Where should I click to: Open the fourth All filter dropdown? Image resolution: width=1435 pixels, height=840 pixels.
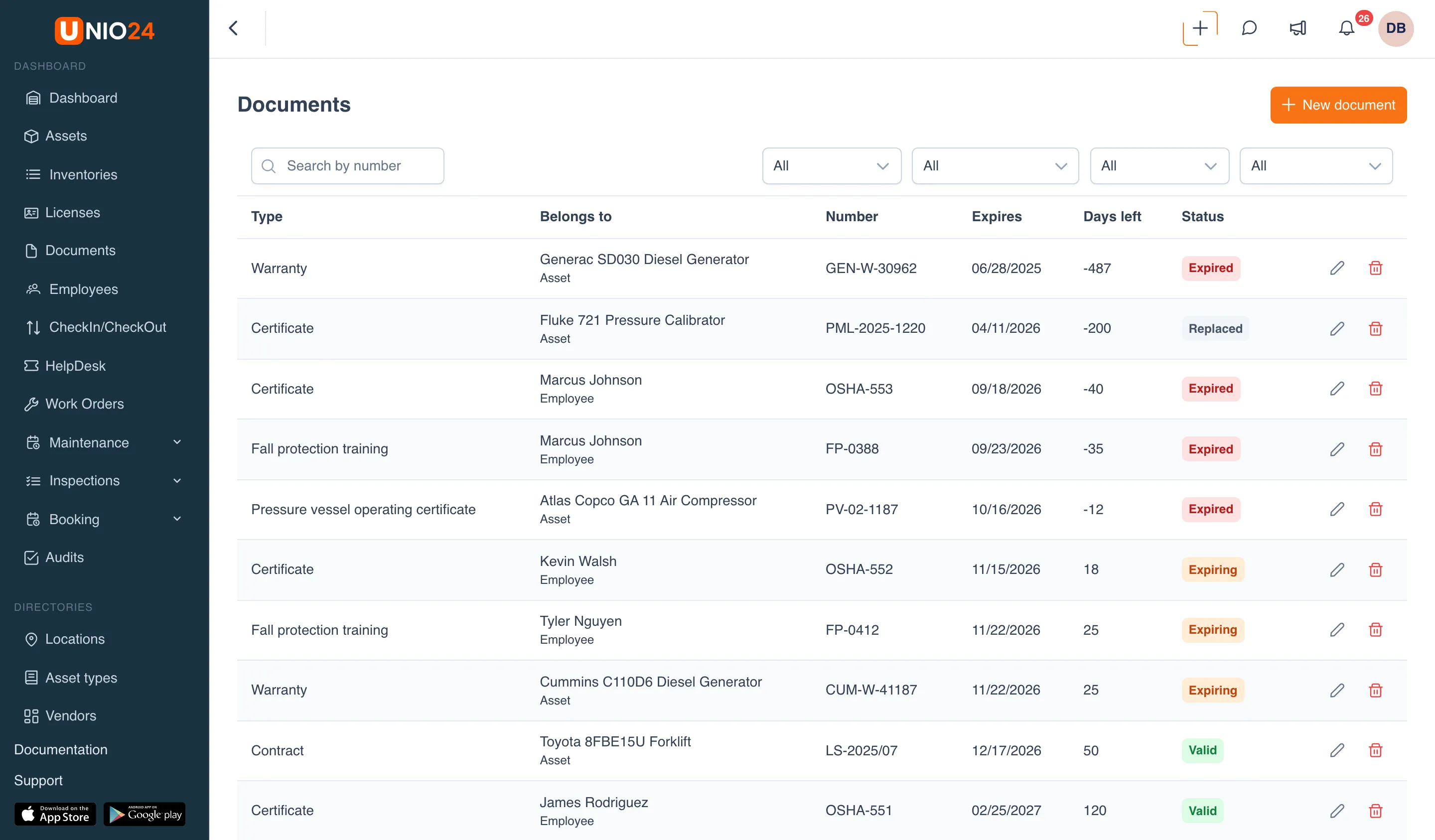pos(1316,166)
